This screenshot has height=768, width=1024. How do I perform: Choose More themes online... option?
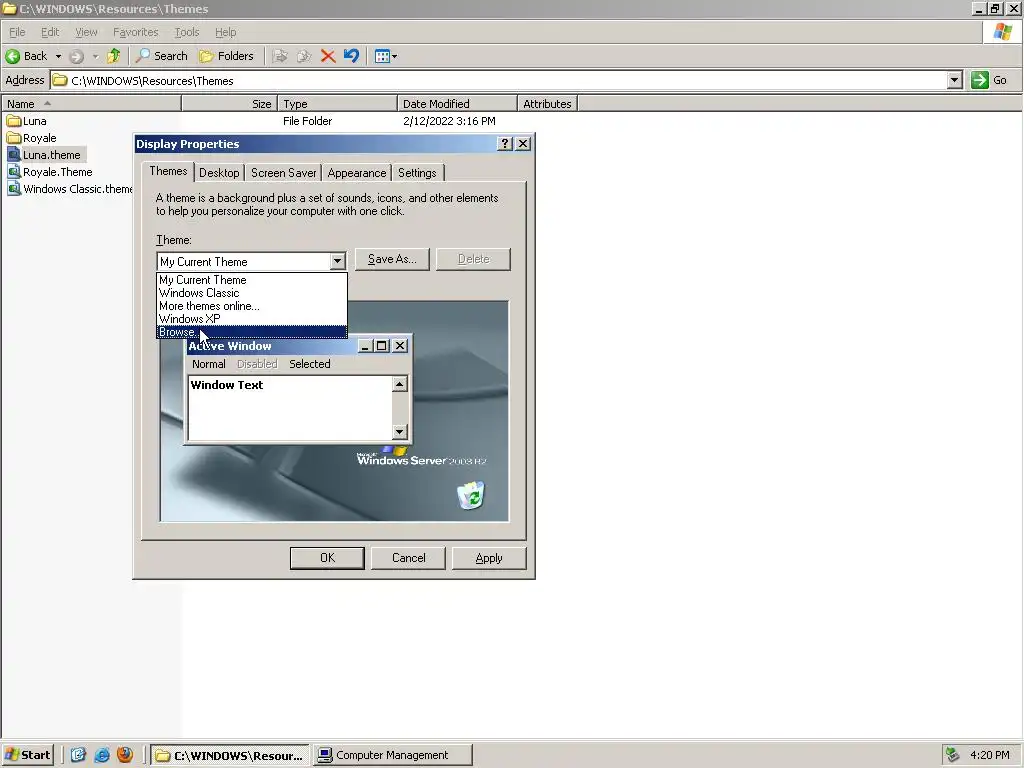(x=252, y=306)
